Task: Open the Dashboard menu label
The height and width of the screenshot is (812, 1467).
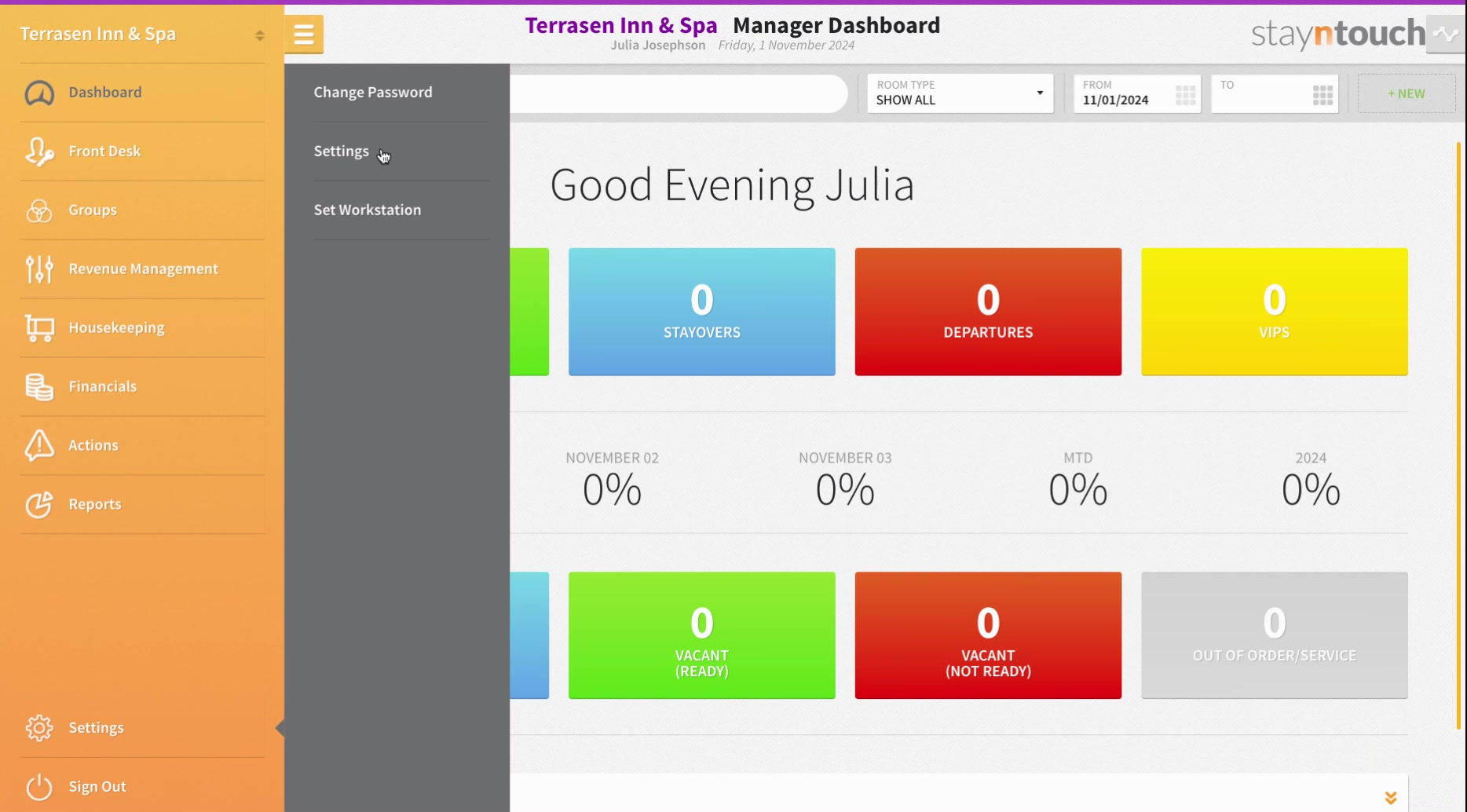Action: tap(105, 92)
